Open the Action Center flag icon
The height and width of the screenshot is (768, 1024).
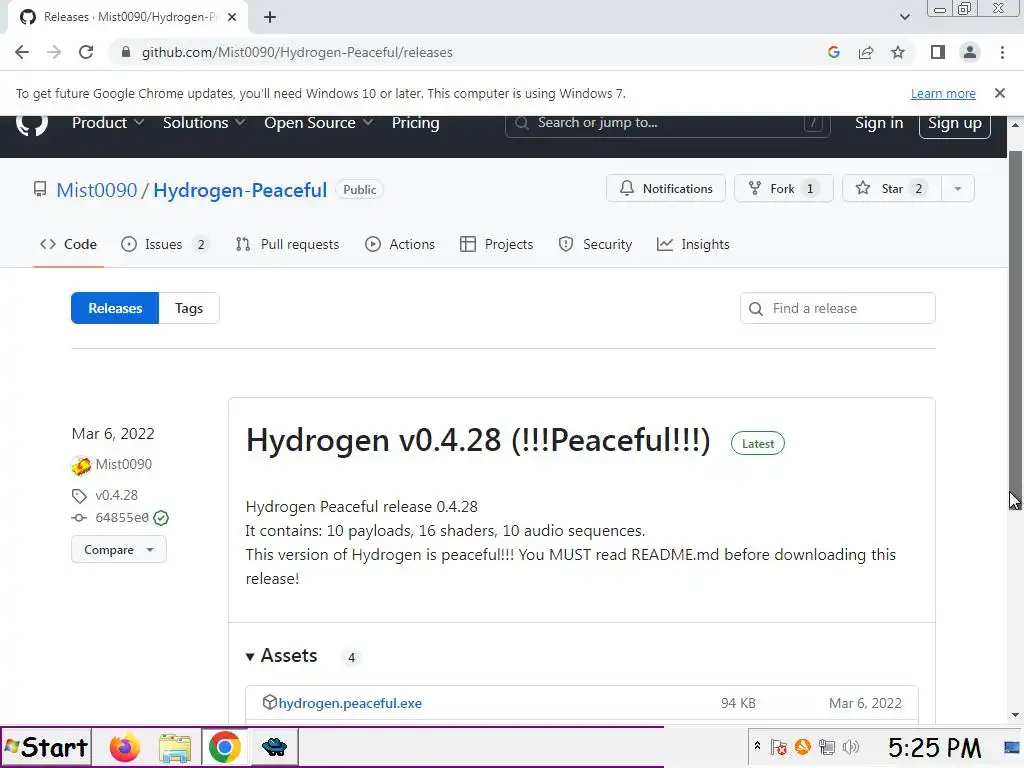pos(778,746)
